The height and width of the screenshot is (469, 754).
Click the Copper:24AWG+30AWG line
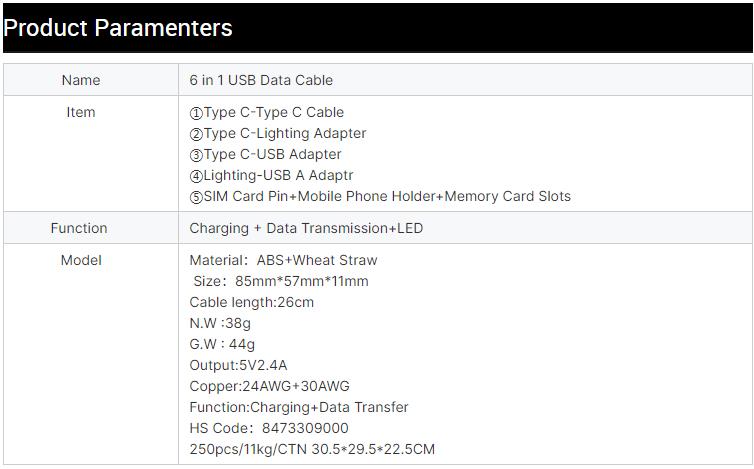click(269, 386)
